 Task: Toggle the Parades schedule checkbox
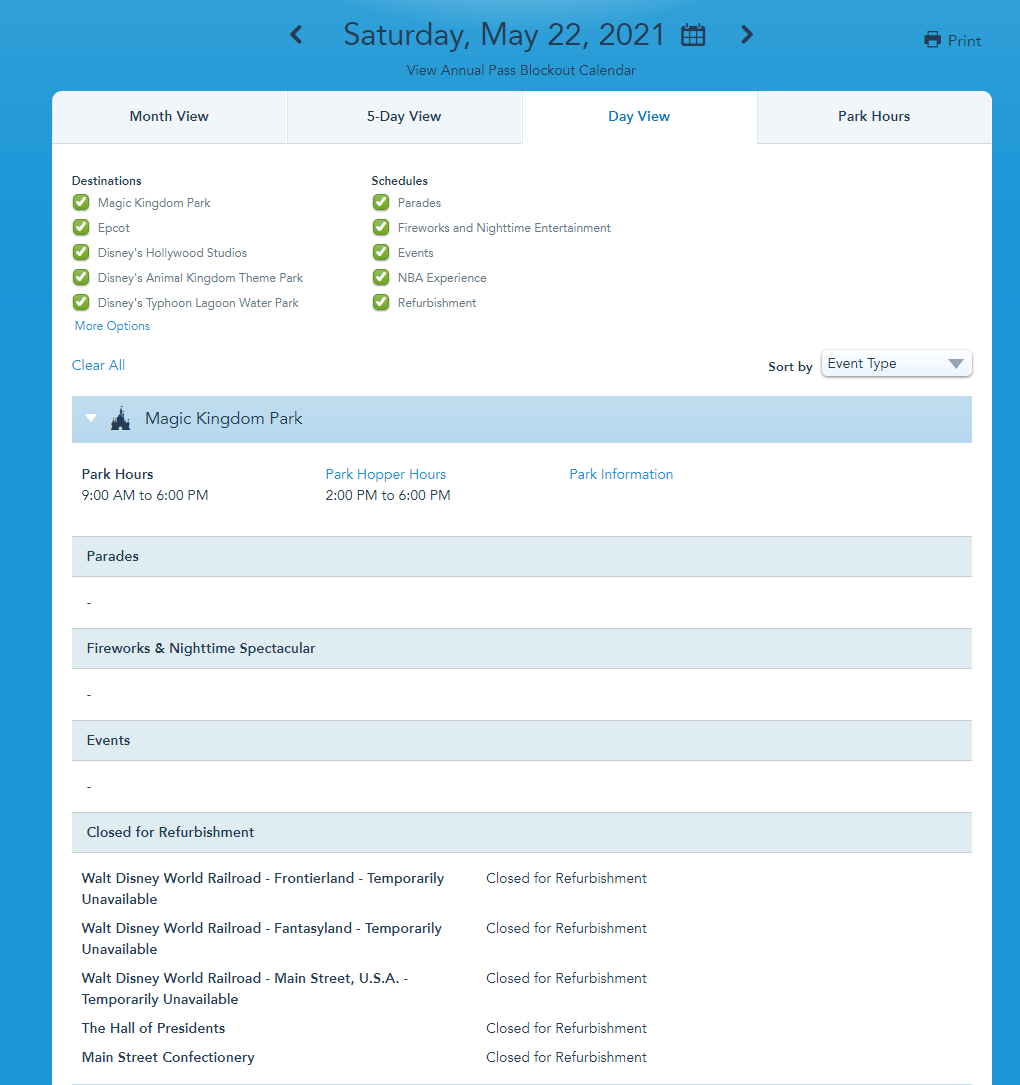381,203
